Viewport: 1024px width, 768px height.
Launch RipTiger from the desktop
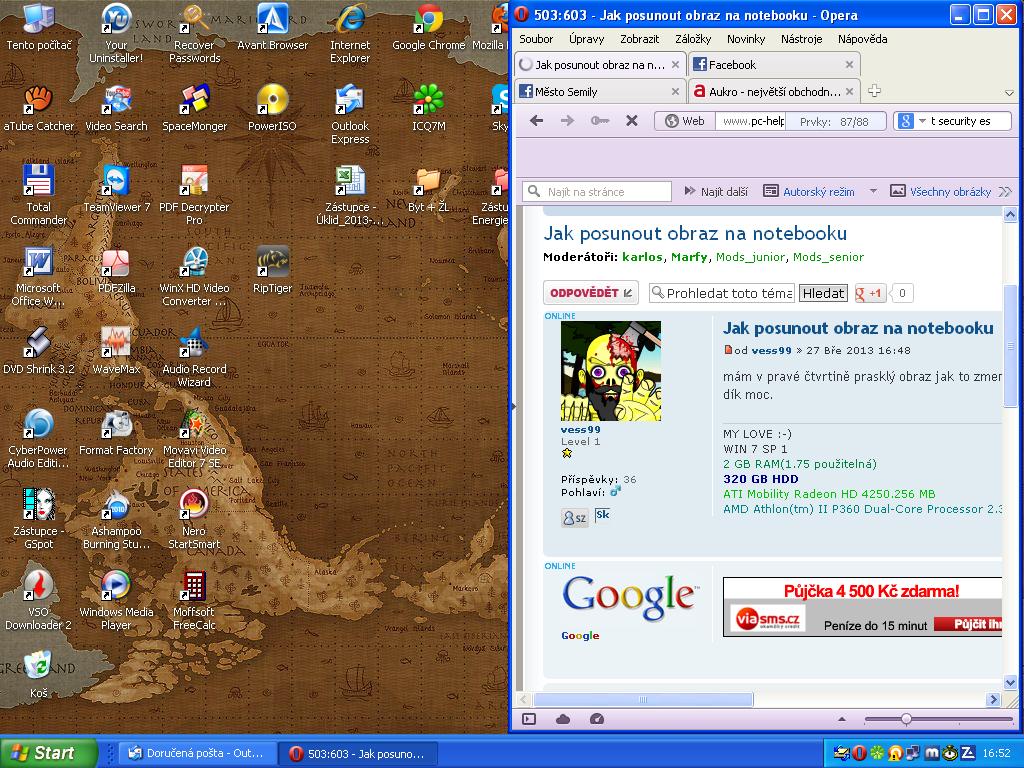pos(272,270)
